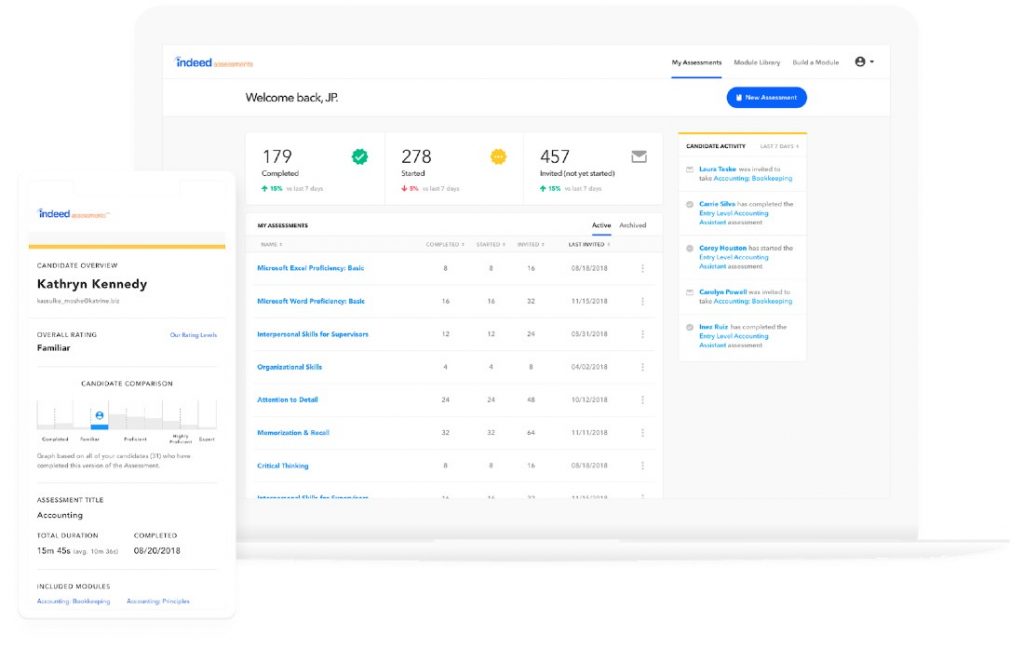Open Microsoft Excel Proficiency: Basic assessment
This screenshot has height=649, width=1024.
(311, 268)
